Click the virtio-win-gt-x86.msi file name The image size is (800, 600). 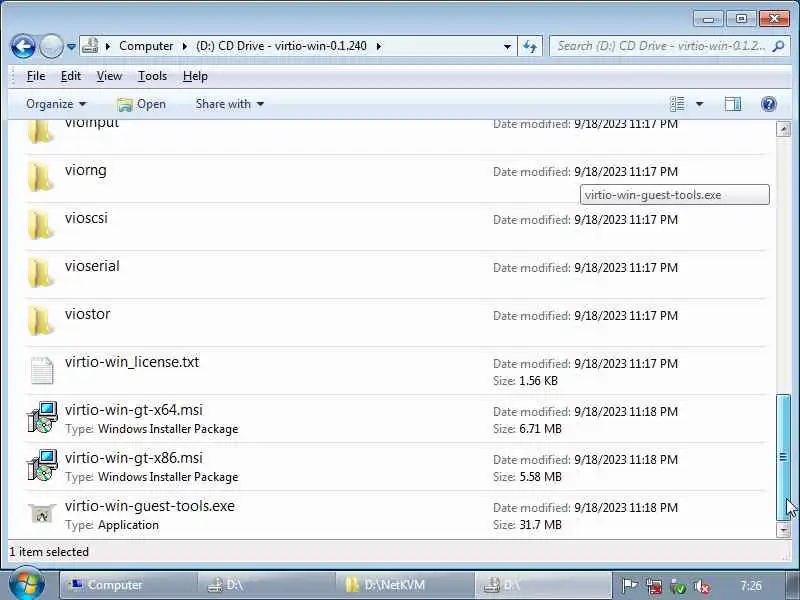pos(134,458)
